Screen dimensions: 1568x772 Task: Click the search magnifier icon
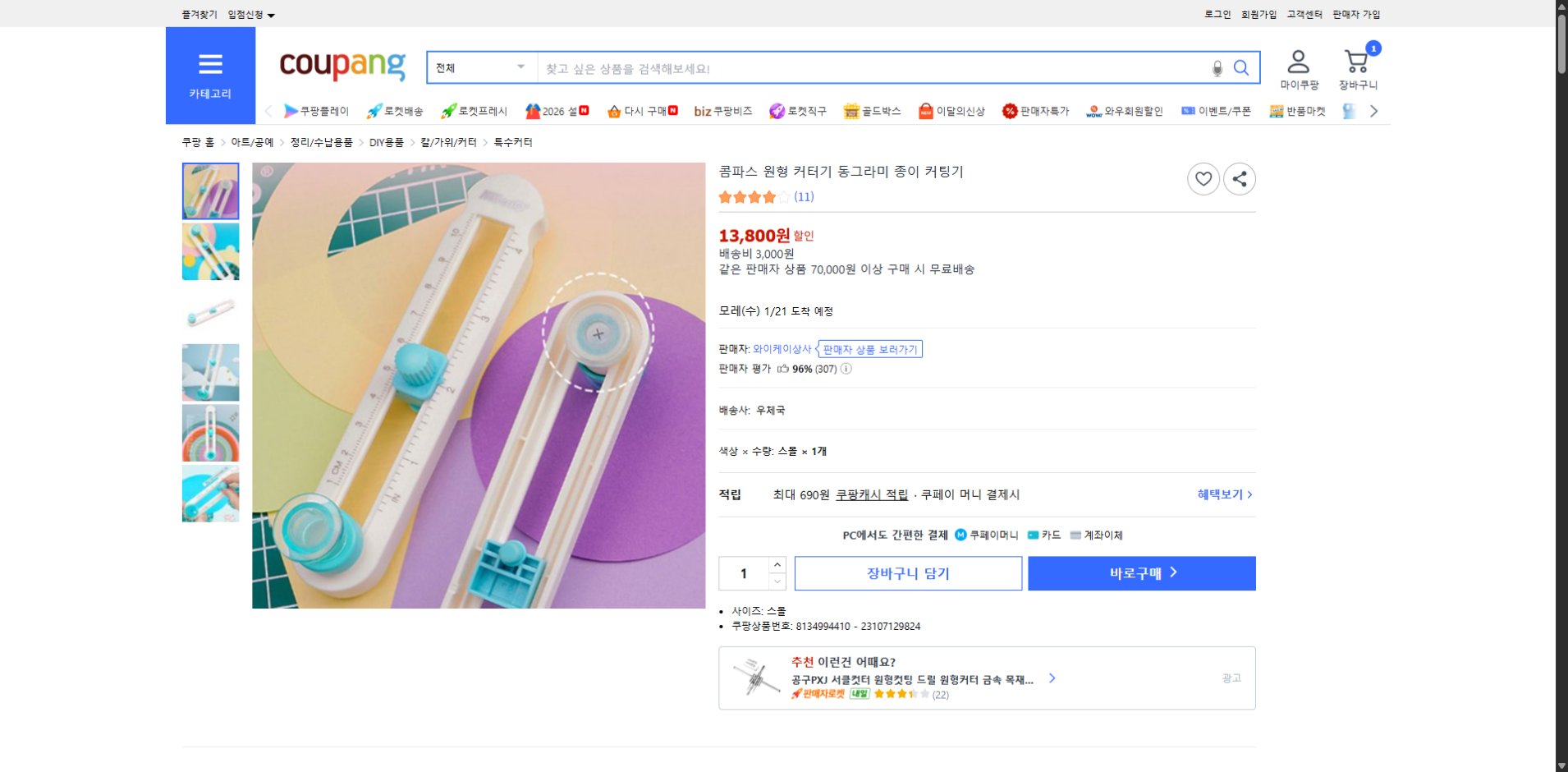tap(1242, 68)
